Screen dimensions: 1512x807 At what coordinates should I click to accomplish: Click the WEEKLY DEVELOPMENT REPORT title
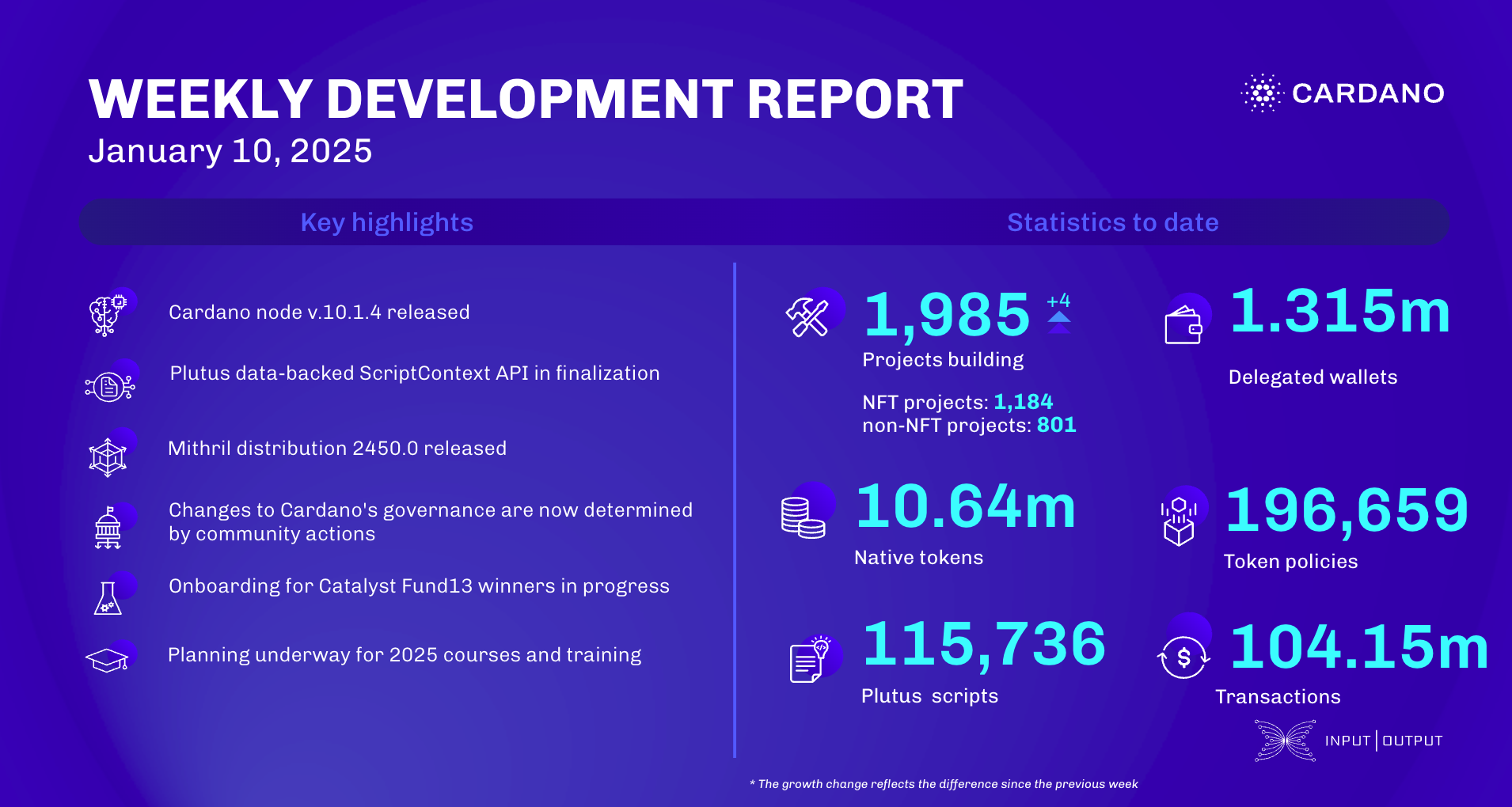[526, 100]
